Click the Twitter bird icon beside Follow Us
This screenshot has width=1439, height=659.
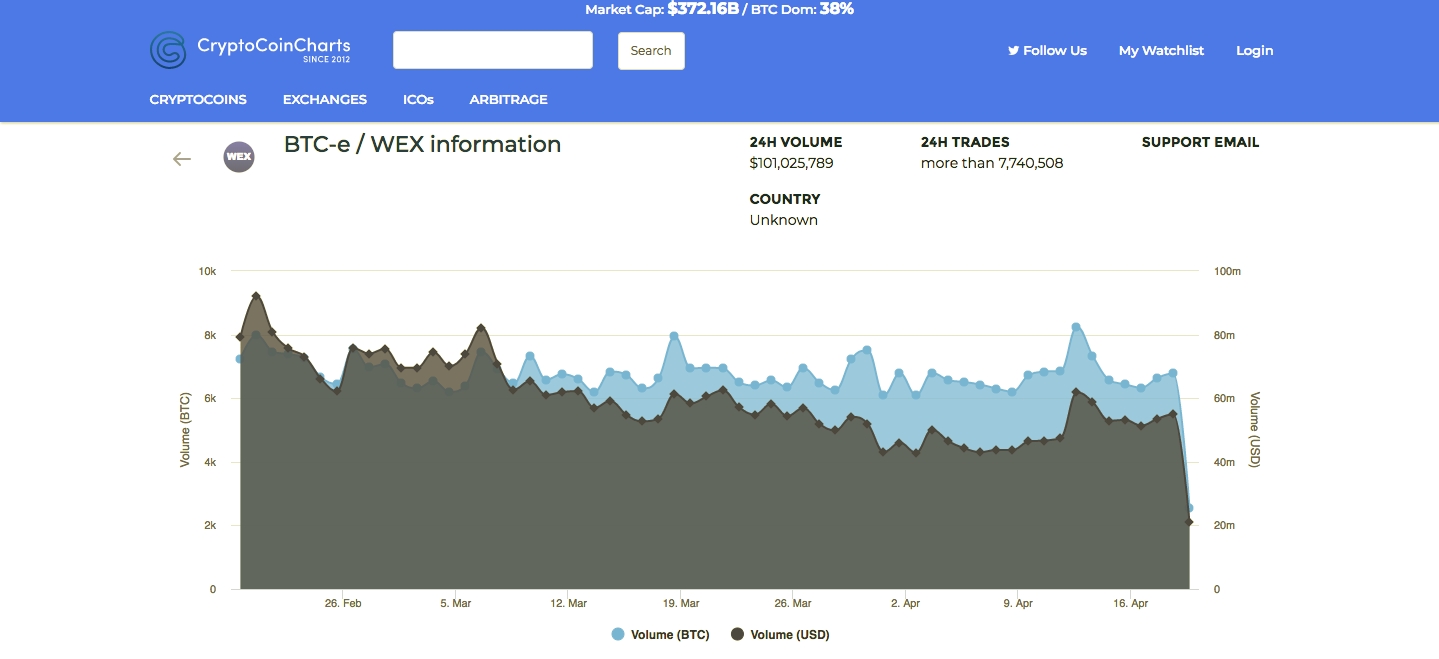pyautogui.click(x=1013, y=50)
